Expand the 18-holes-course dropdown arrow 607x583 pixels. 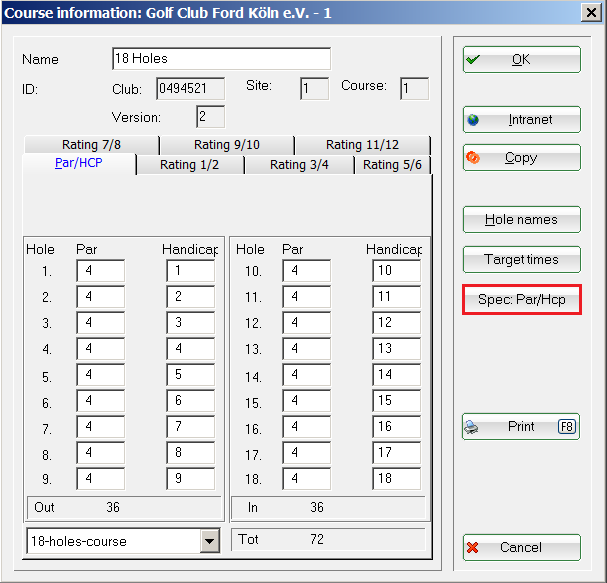tap(210, 541)
